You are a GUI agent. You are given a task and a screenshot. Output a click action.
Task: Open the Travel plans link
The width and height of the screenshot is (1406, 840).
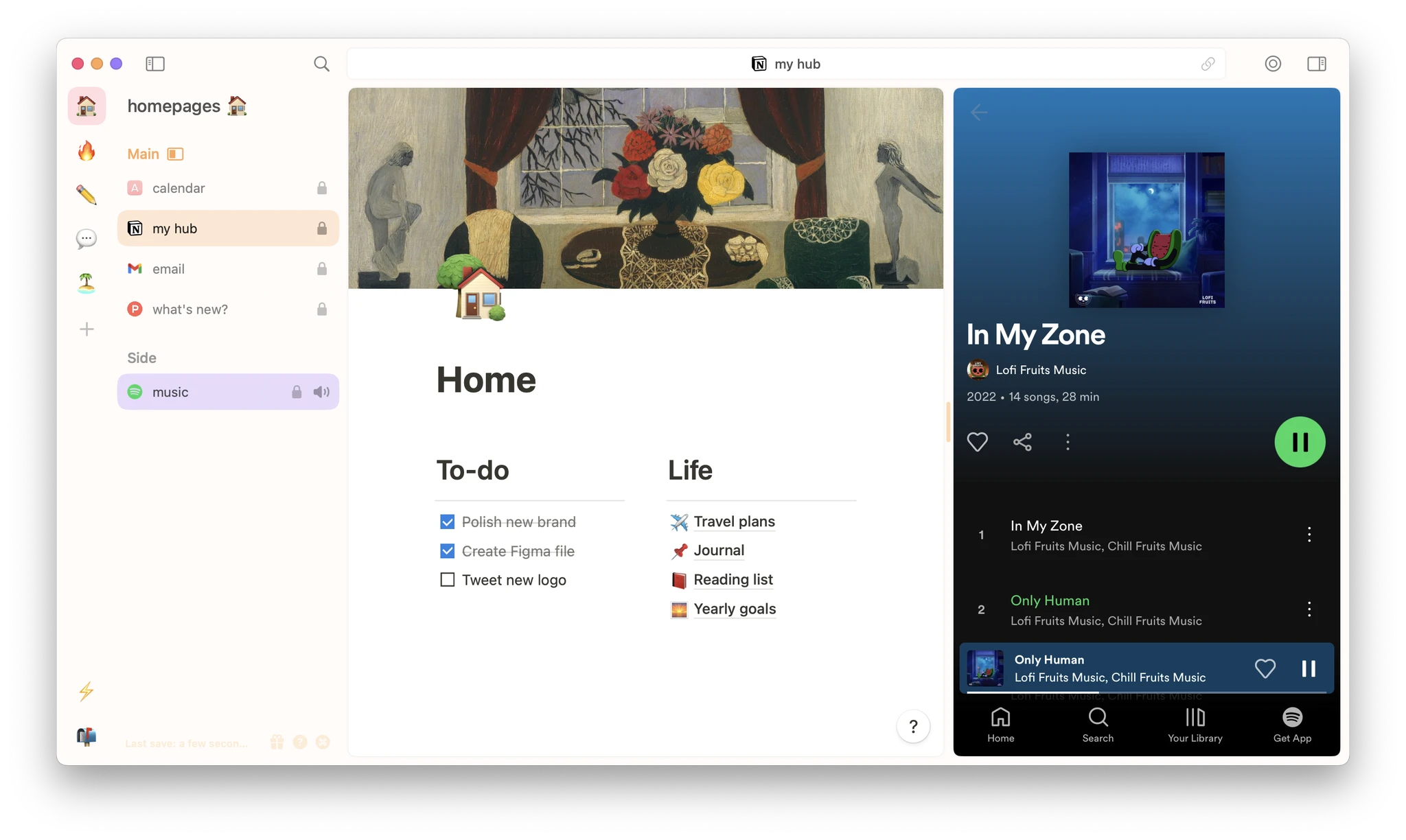click(734, 522)
